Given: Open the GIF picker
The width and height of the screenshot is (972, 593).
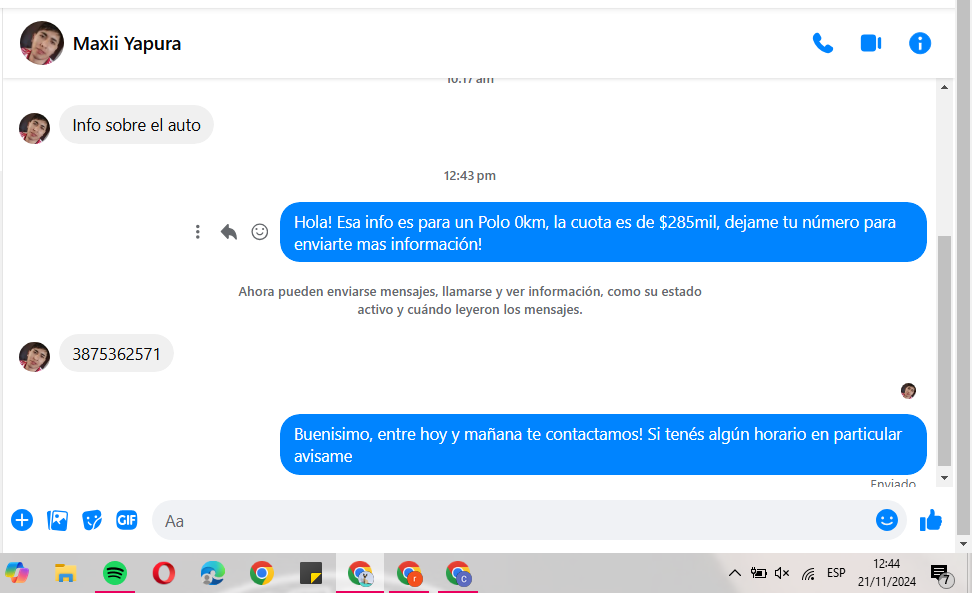Looking at the screenshot, I should tap(126, 520).
